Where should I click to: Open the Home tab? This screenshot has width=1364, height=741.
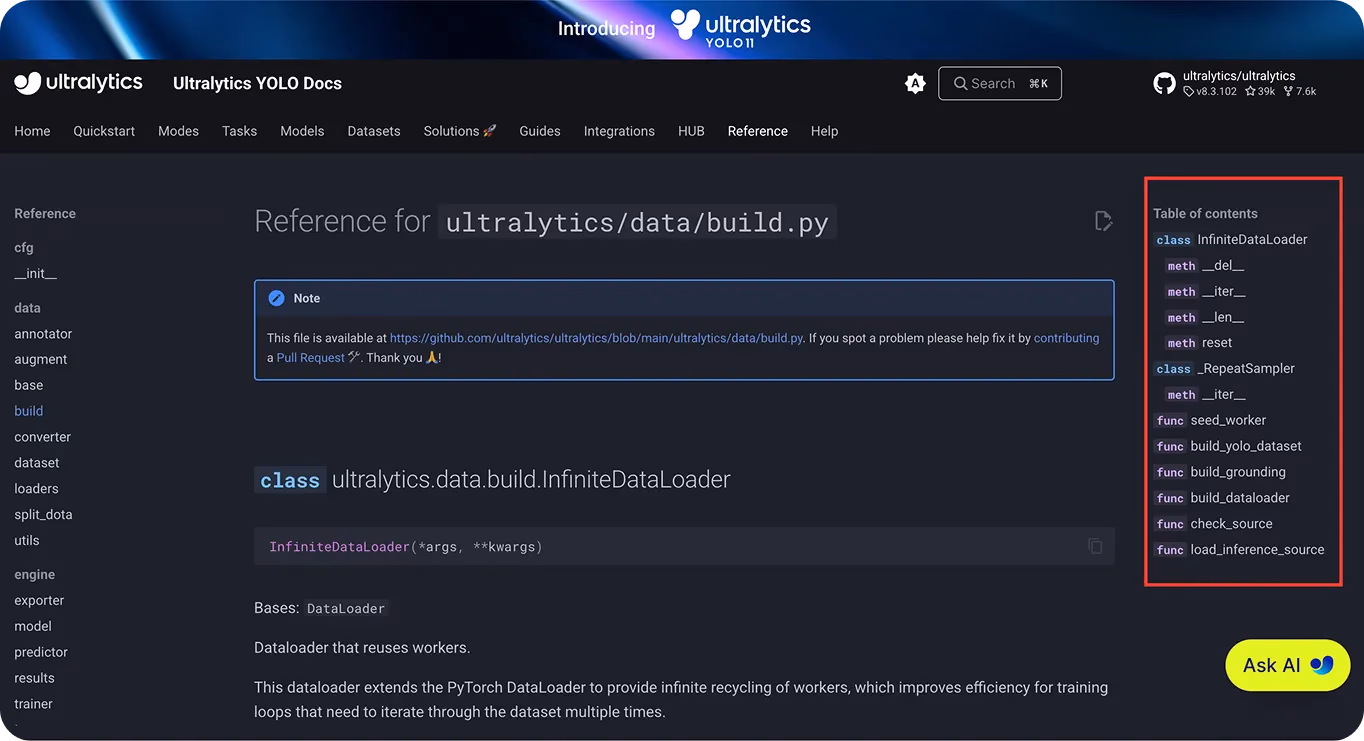(32, 131)
